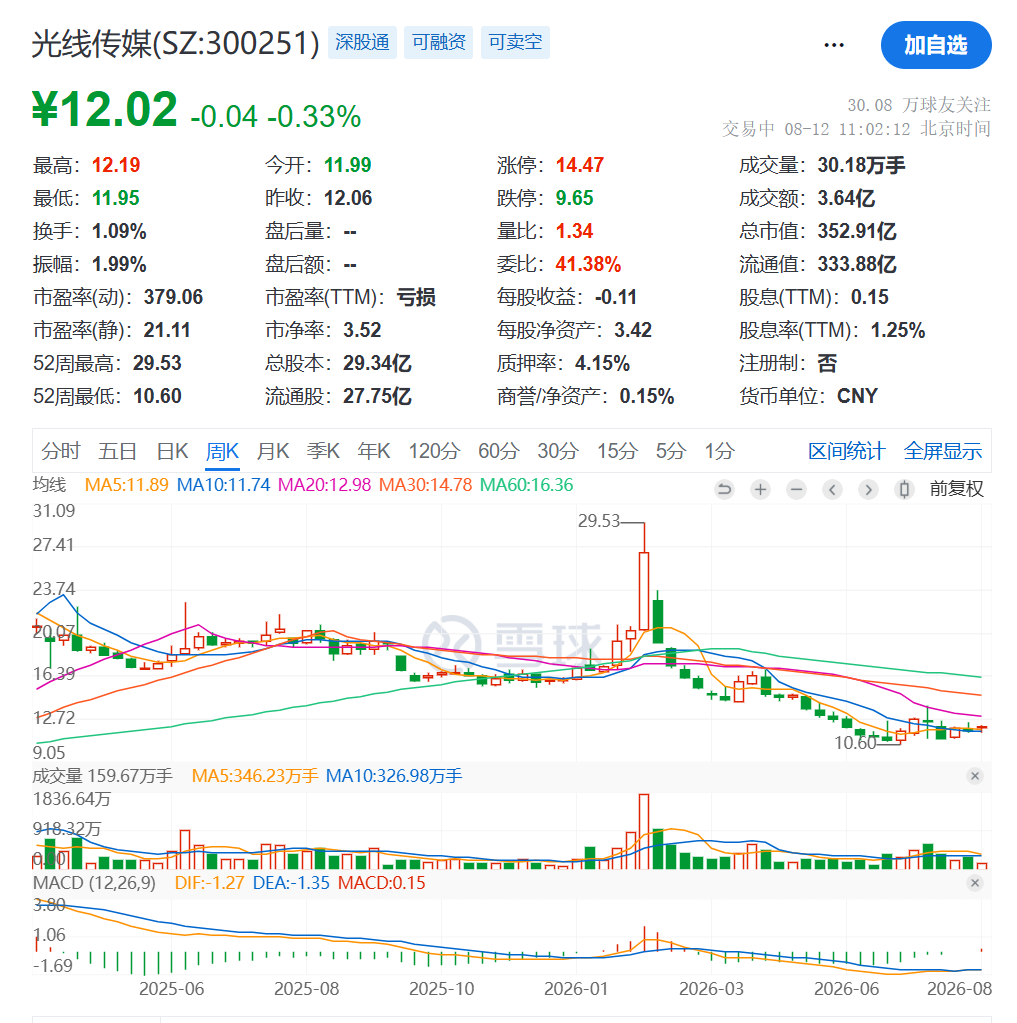The width and height of the screenshot is (1017, 1023).
Task: Switch to the 月K tab
Action: [273, 451]
